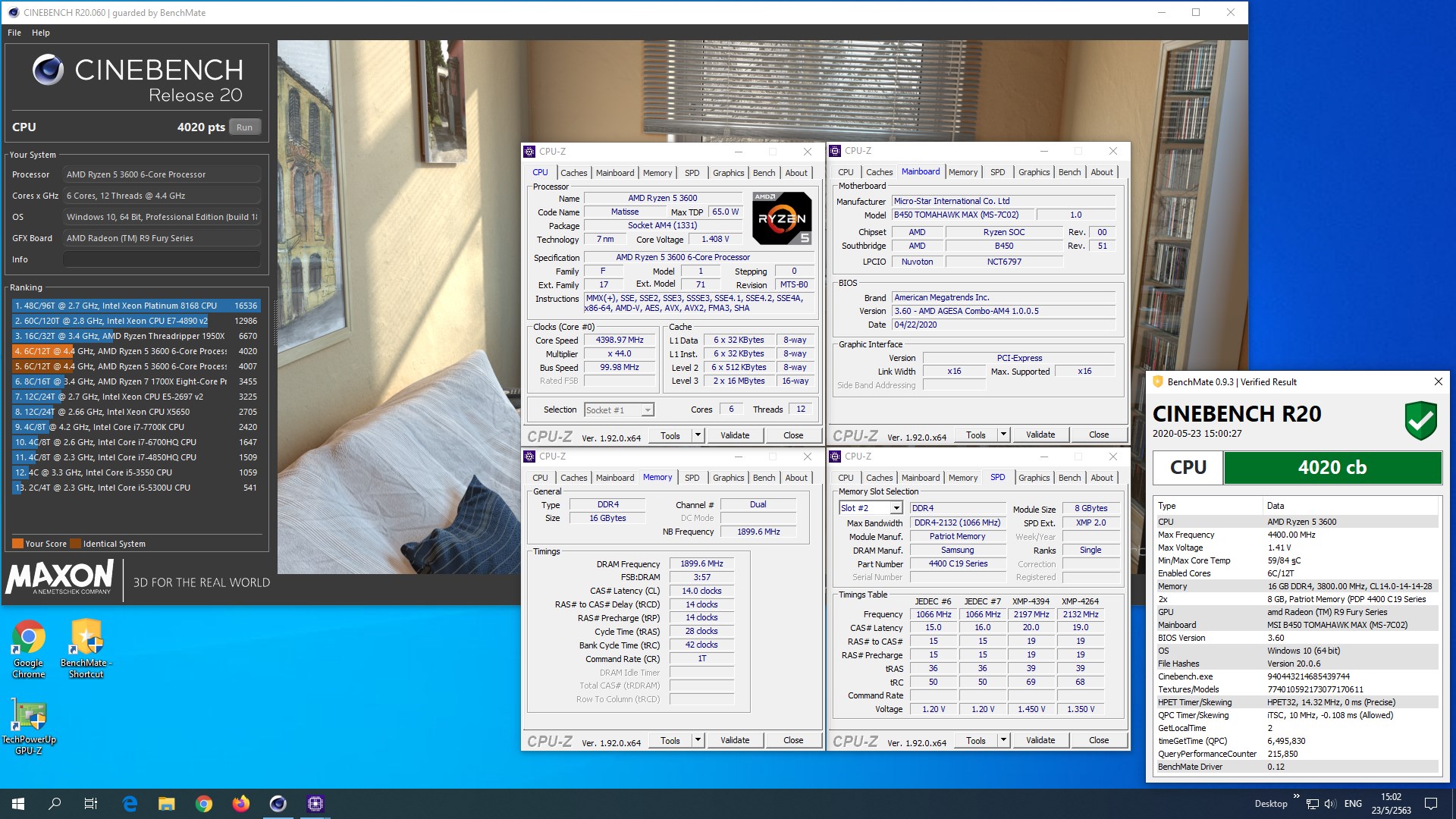1456x819 pixels.
Task: Run the Cinebench CPU test
Action: [x=244, y=127]
